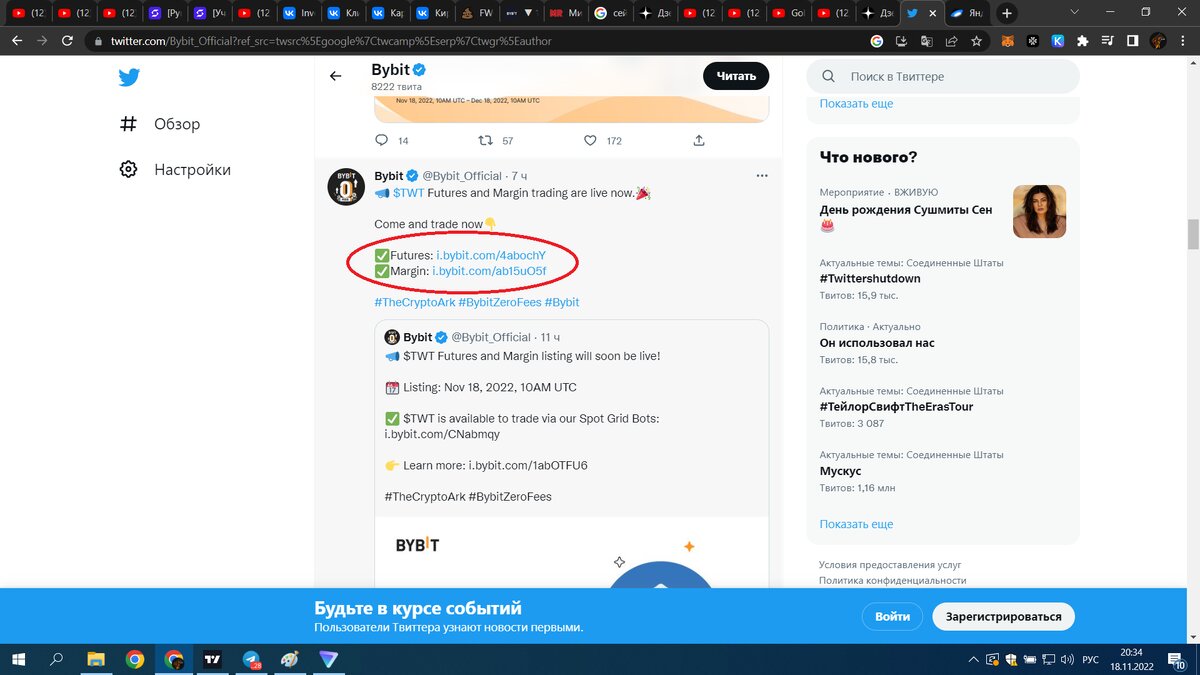1200x675 pixels.
Task: Open Telegram from the taskbar
Action: pos(251,660)
